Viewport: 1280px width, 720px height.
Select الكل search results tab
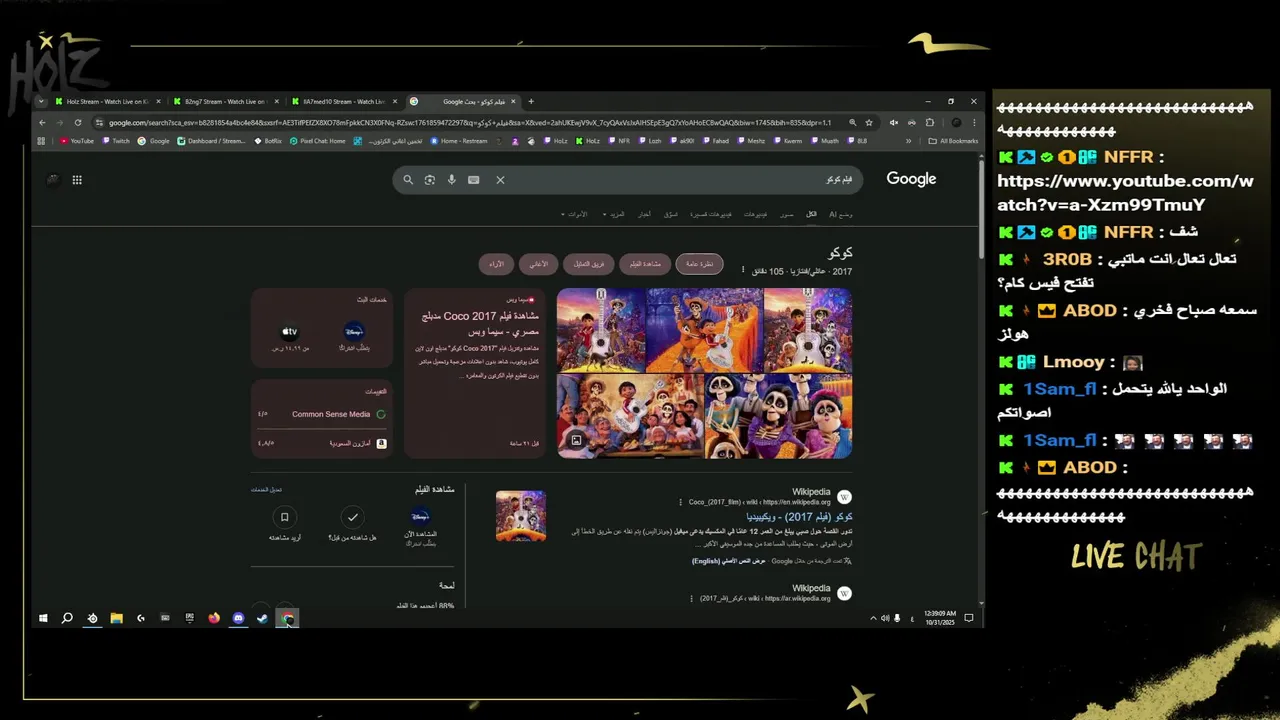(811, 214)
